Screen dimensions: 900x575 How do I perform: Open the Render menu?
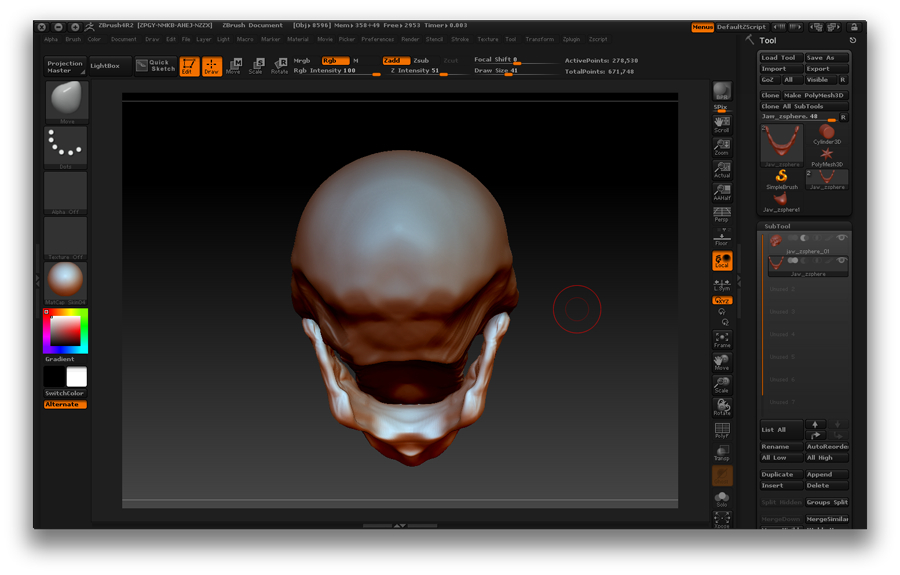click(x=410, y=39)
